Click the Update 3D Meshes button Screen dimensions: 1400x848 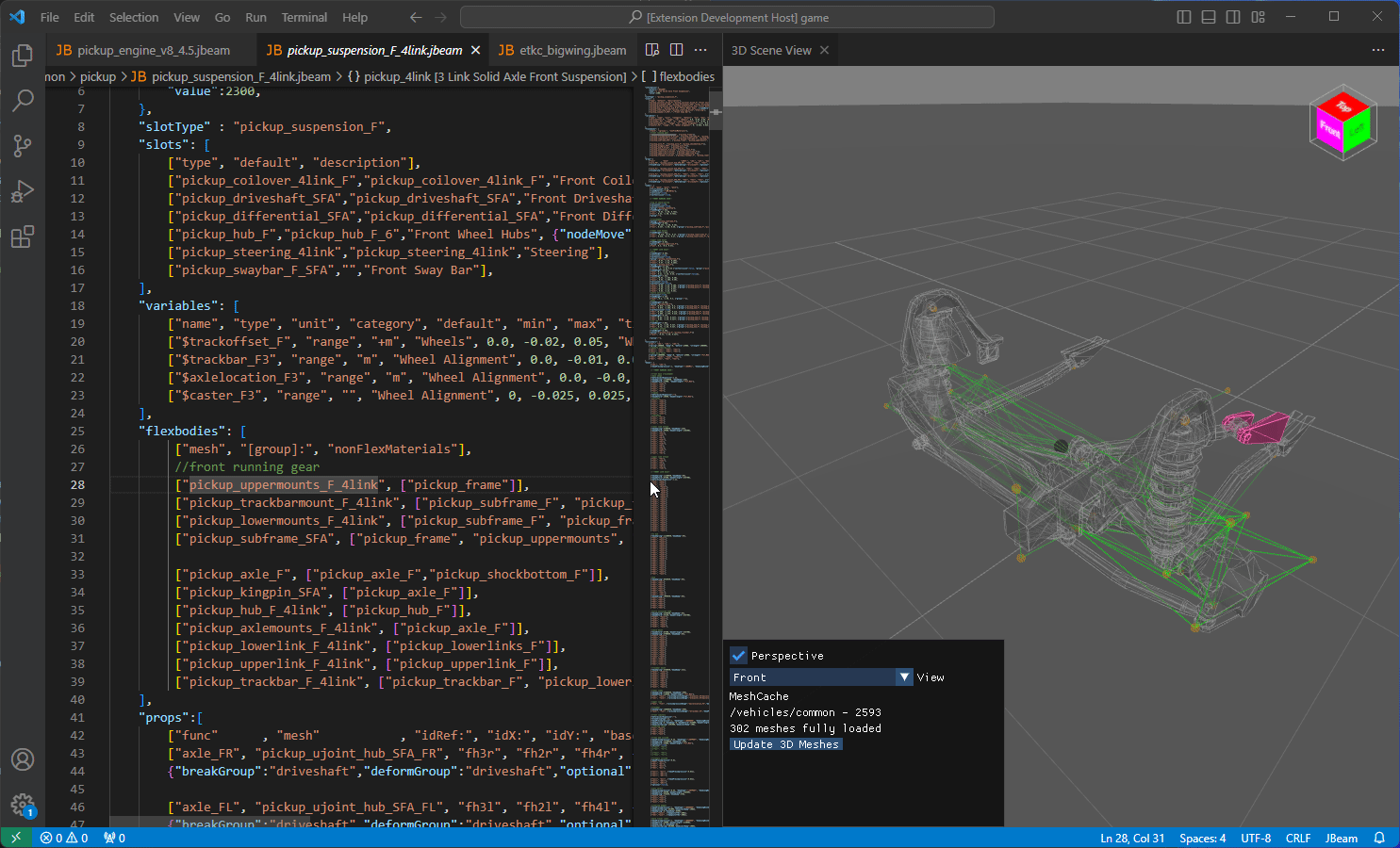pos(785,744)
